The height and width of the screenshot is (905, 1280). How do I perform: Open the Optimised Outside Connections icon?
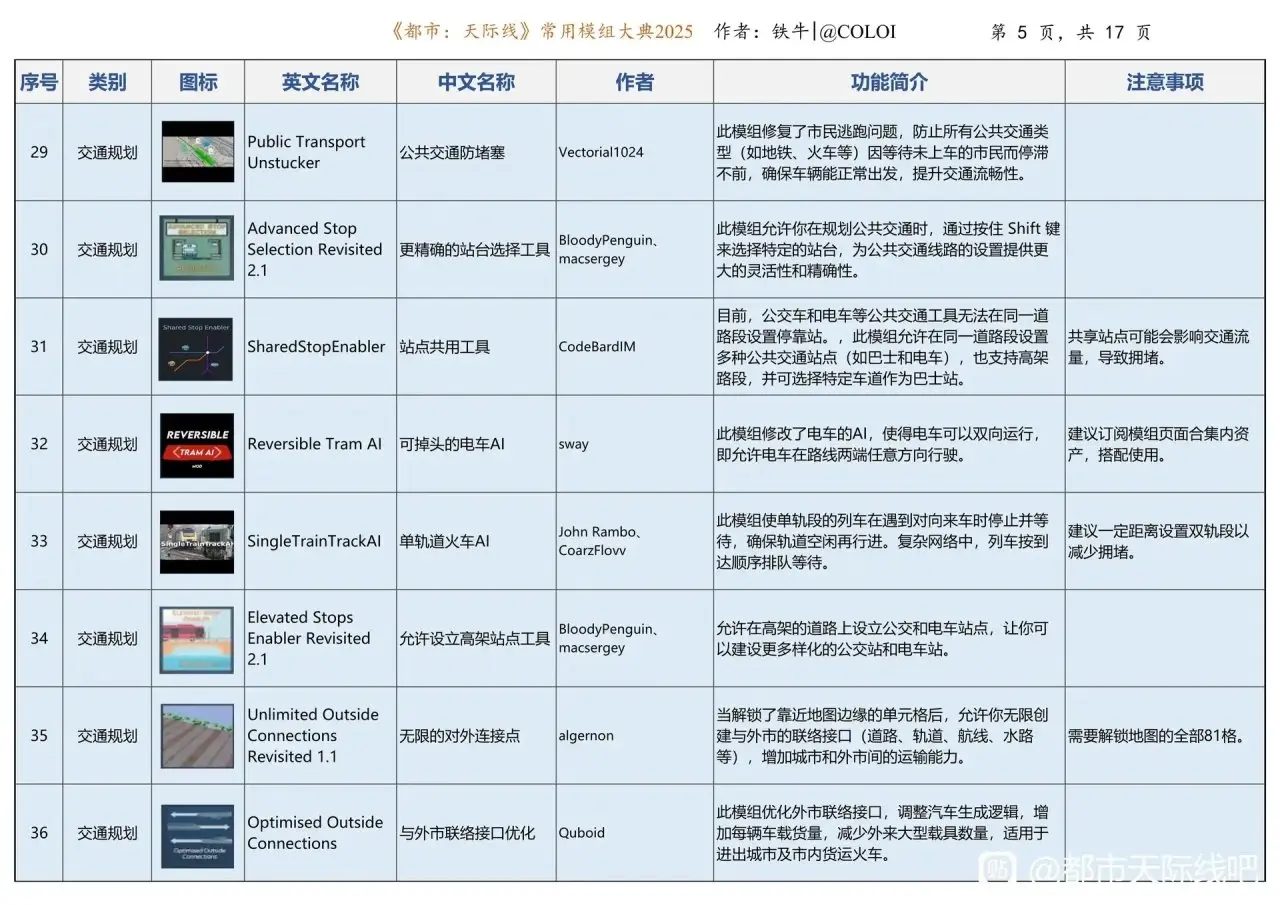tap(197, 834)
